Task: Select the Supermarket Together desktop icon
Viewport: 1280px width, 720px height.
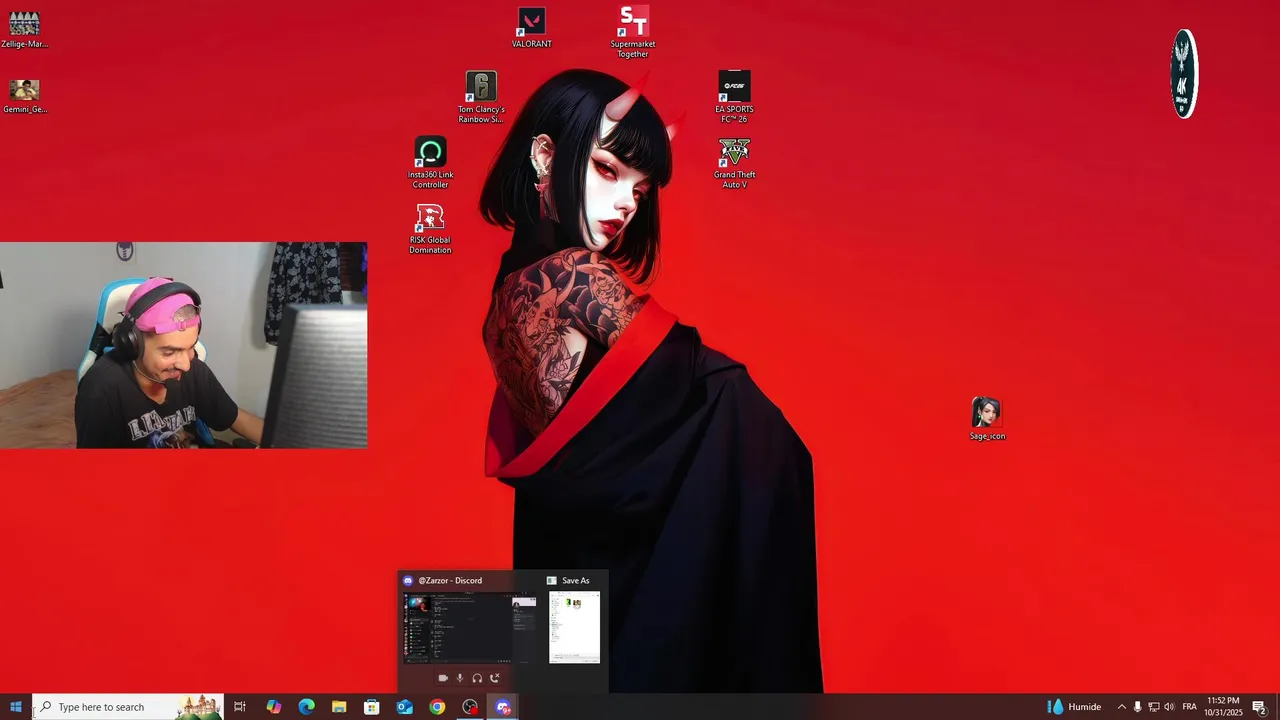Action: pos(633,32)
